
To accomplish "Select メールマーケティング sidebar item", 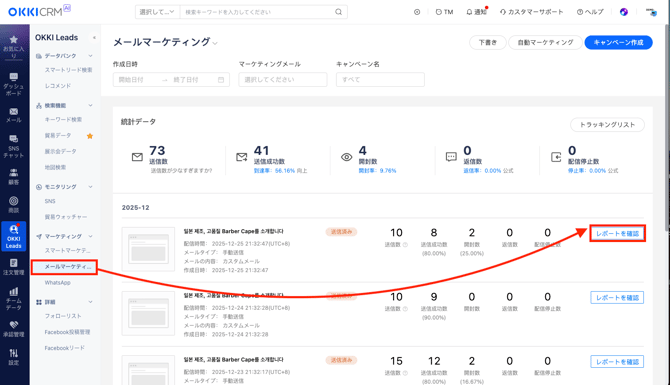I will tap(64, 267).
